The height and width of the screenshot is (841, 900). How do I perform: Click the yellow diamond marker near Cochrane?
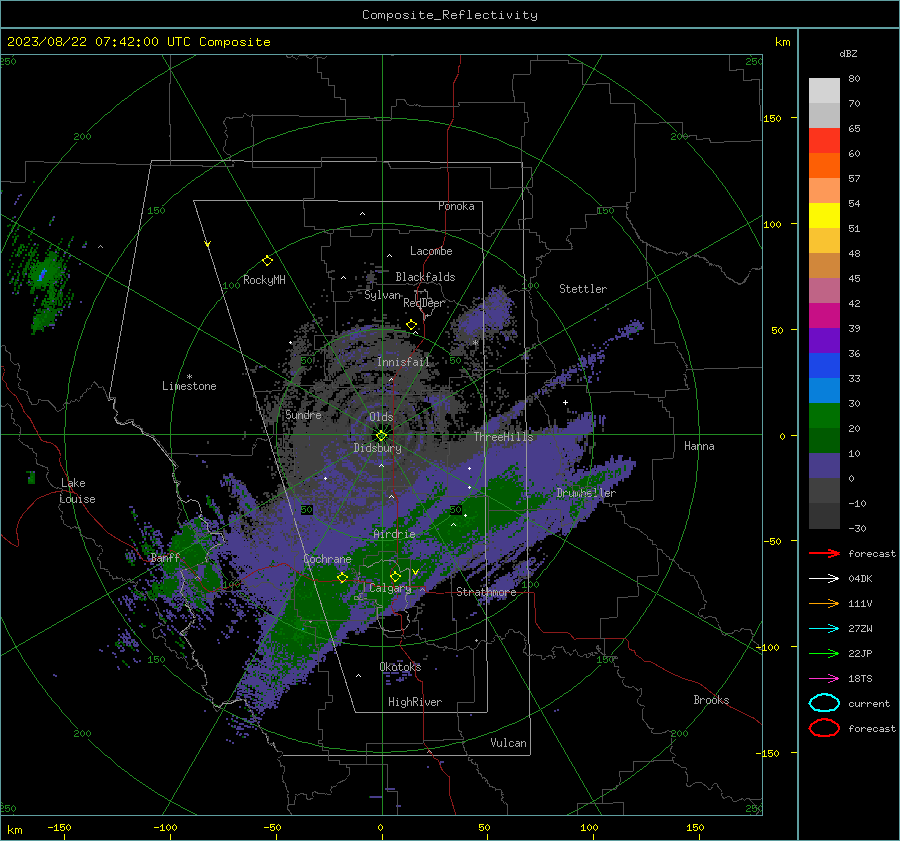pyautogui.click(x=342, y=577)
